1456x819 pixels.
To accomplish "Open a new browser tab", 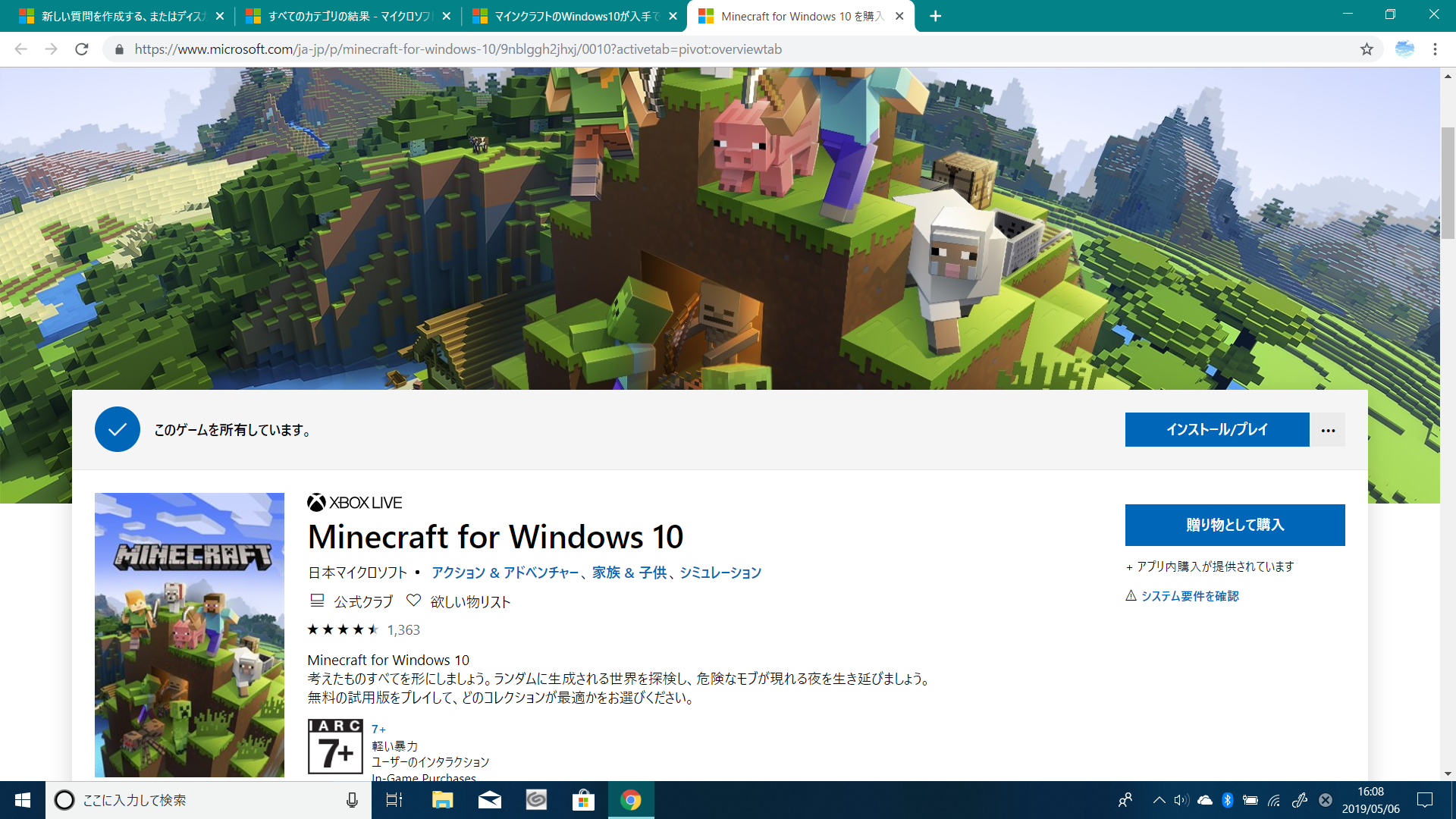I will click(936, 16).
